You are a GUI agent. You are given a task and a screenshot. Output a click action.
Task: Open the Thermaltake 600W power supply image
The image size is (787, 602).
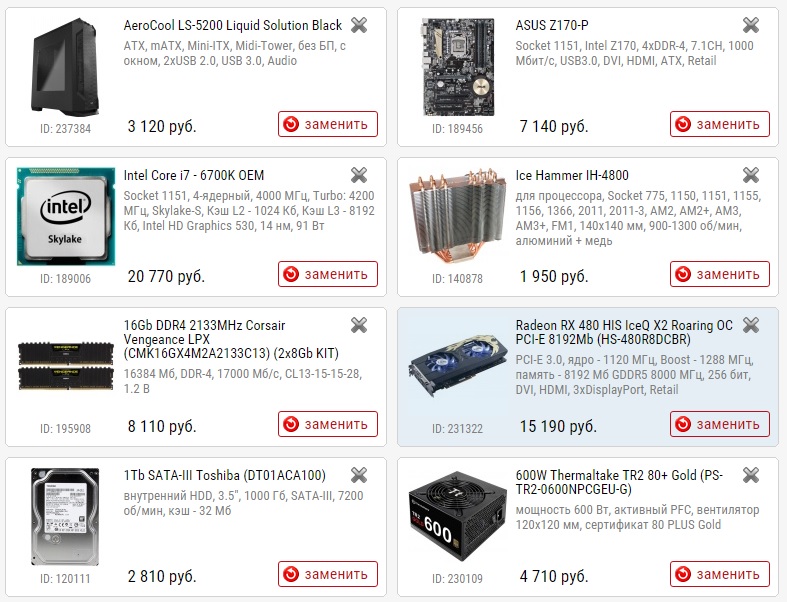coord(458,517)
